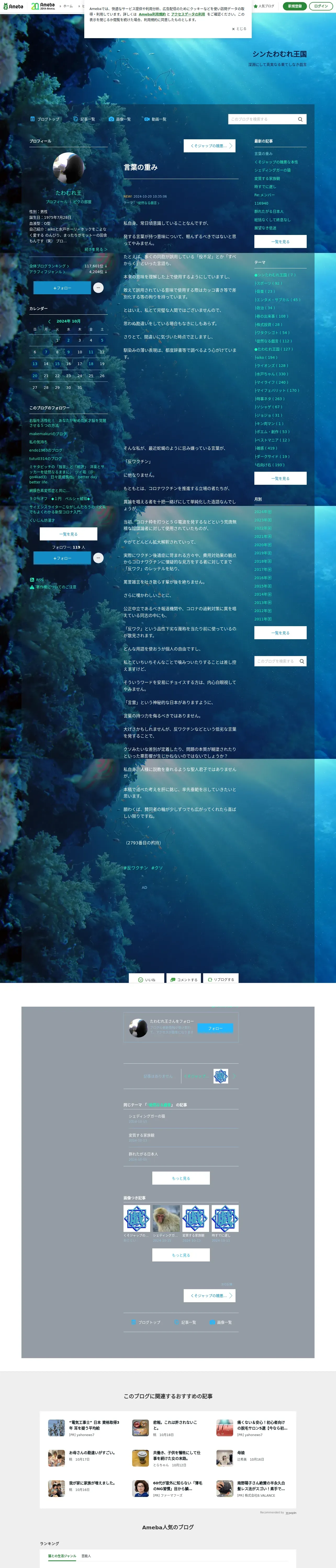The width and height of the screenshot is (336, 1568).
Task: Expand 2016年 monthly archive
Action: point(263,578)
